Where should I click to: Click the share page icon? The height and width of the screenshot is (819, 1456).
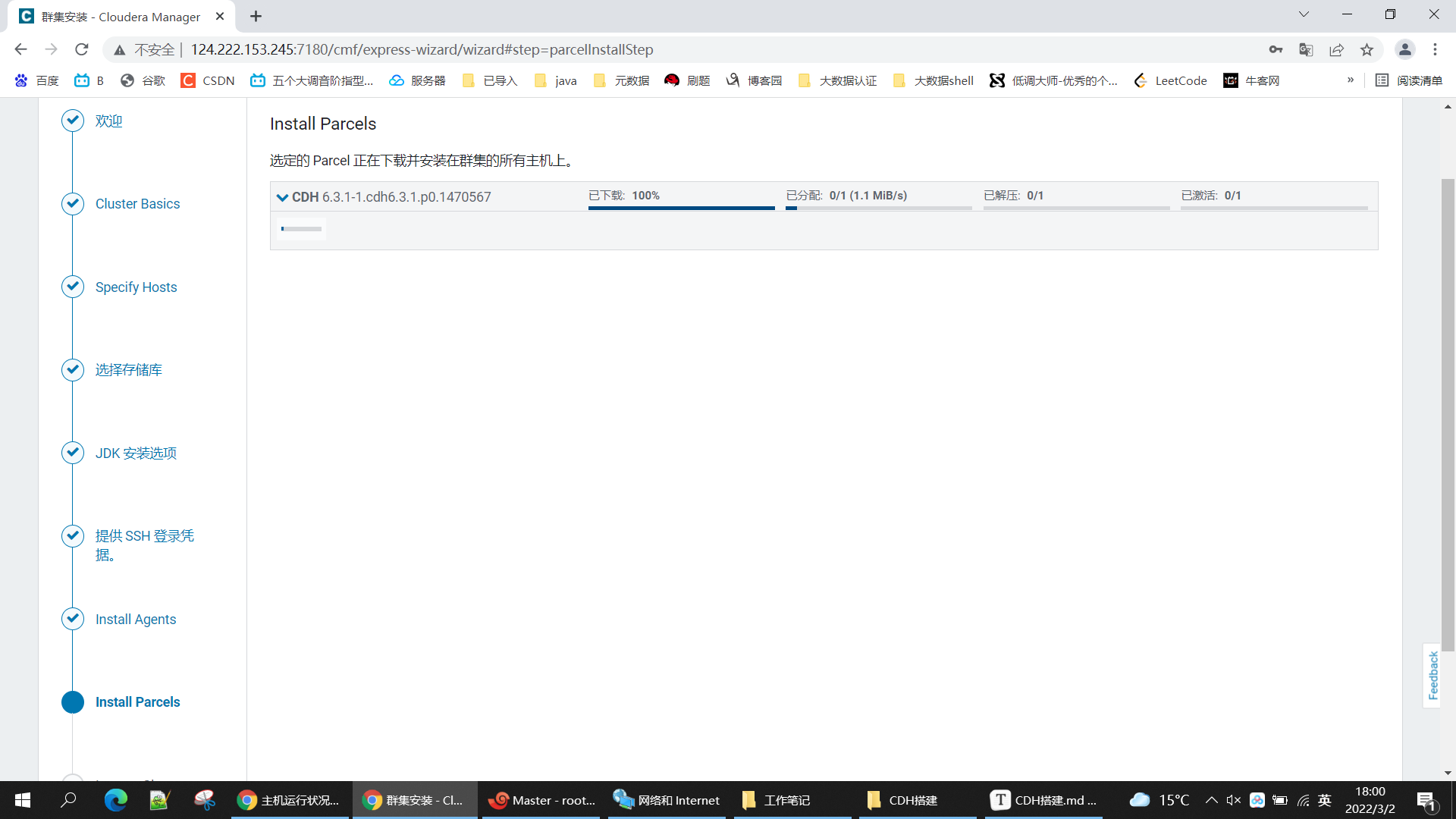[x=1336, y=50]
